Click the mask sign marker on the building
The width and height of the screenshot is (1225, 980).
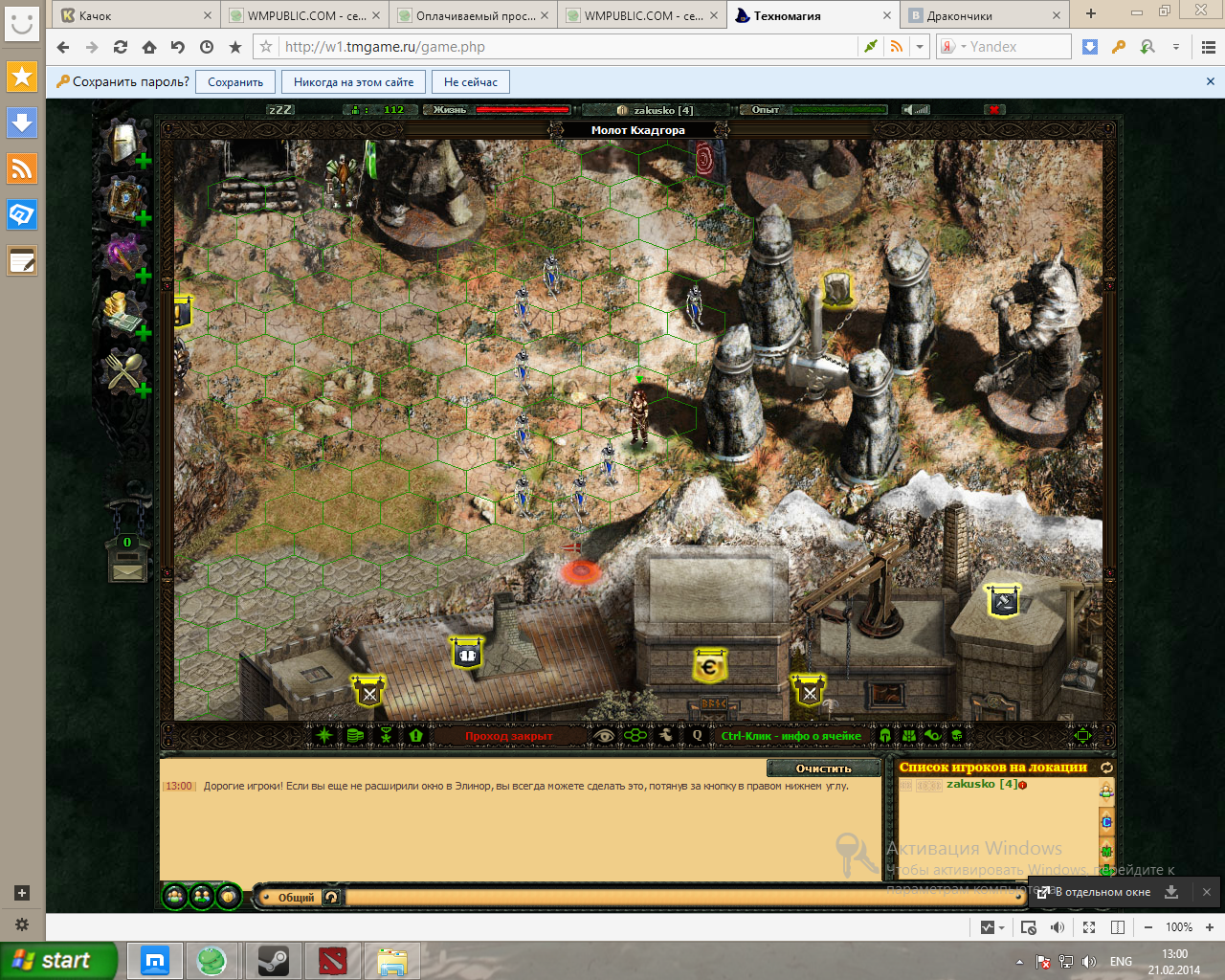[x=466, y=654]
